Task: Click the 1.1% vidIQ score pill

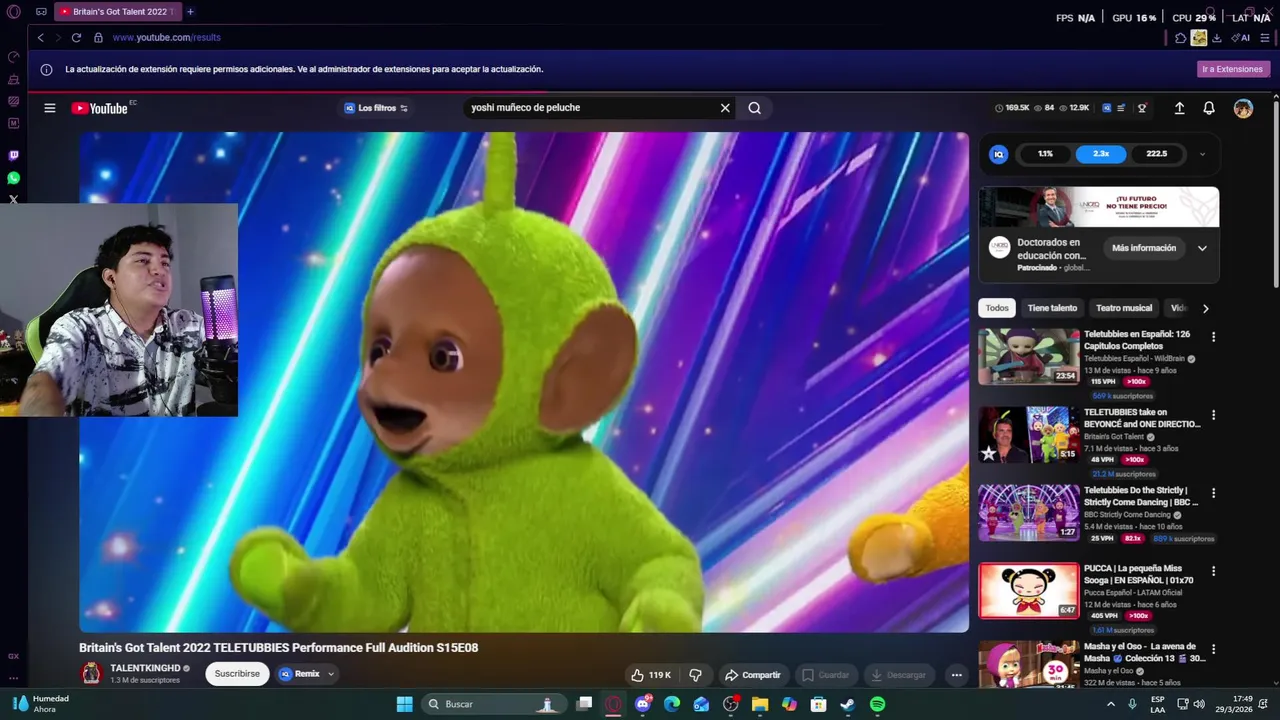Action: [x=1045, y=154]
